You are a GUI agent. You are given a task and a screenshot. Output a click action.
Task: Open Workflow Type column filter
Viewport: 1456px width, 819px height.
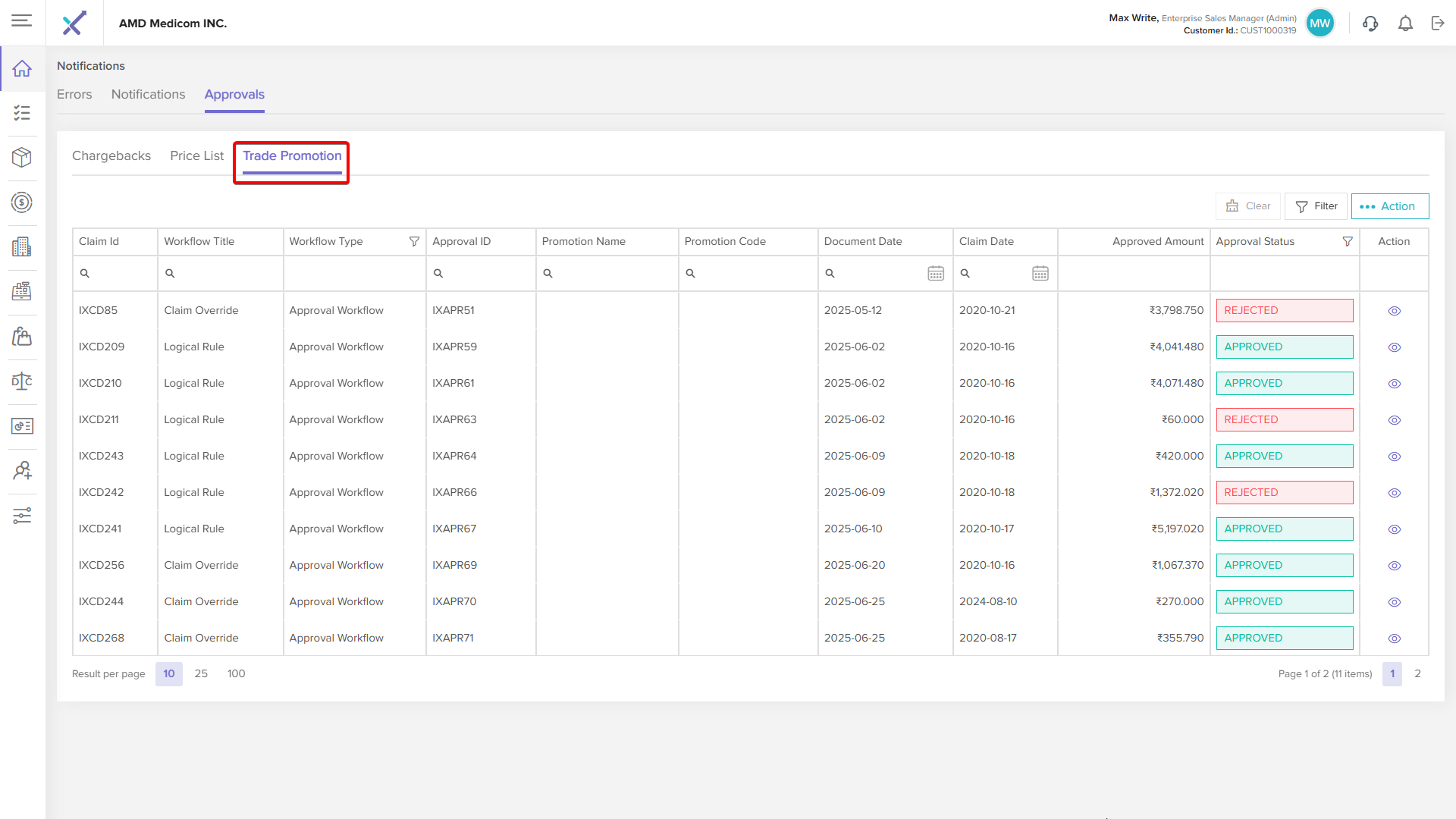[414, 241]
